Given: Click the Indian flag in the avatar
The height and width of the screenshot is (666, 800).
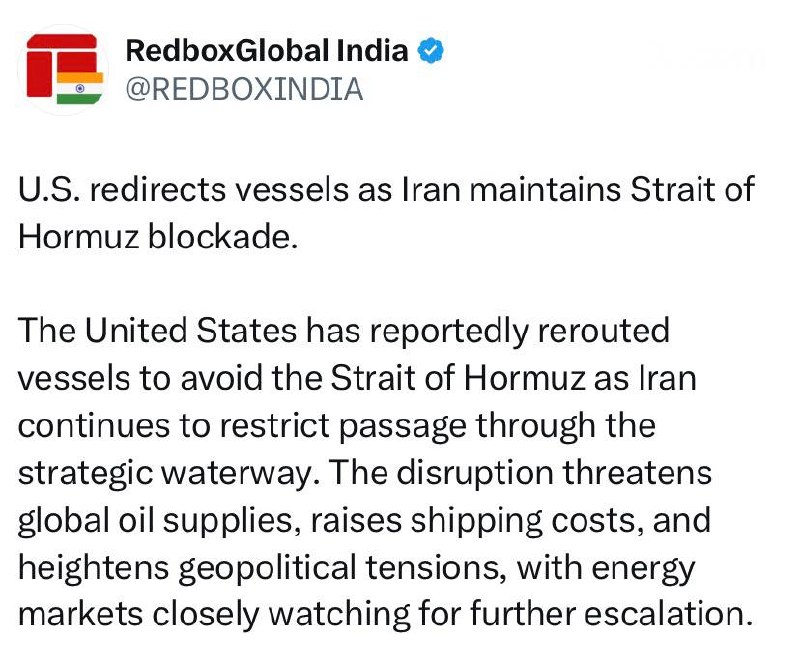Looking at the screenshot, I should [80, 88].
